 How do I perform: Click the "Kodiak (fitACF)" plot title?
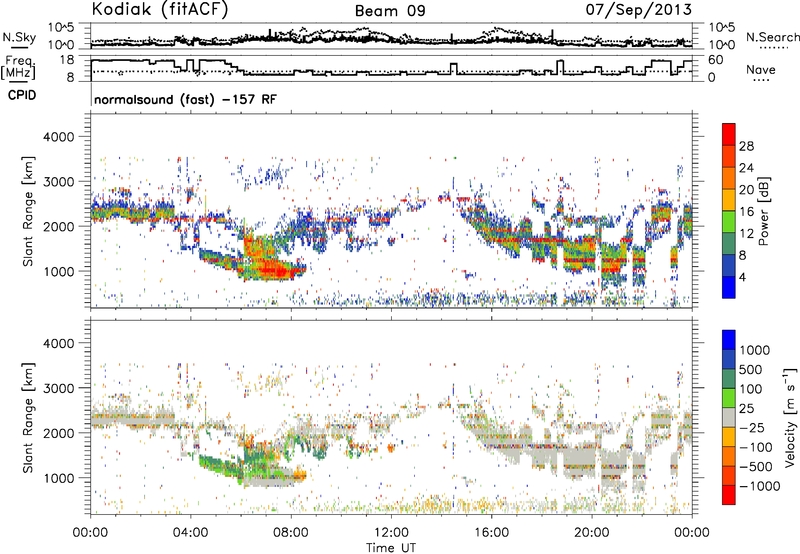160,9
